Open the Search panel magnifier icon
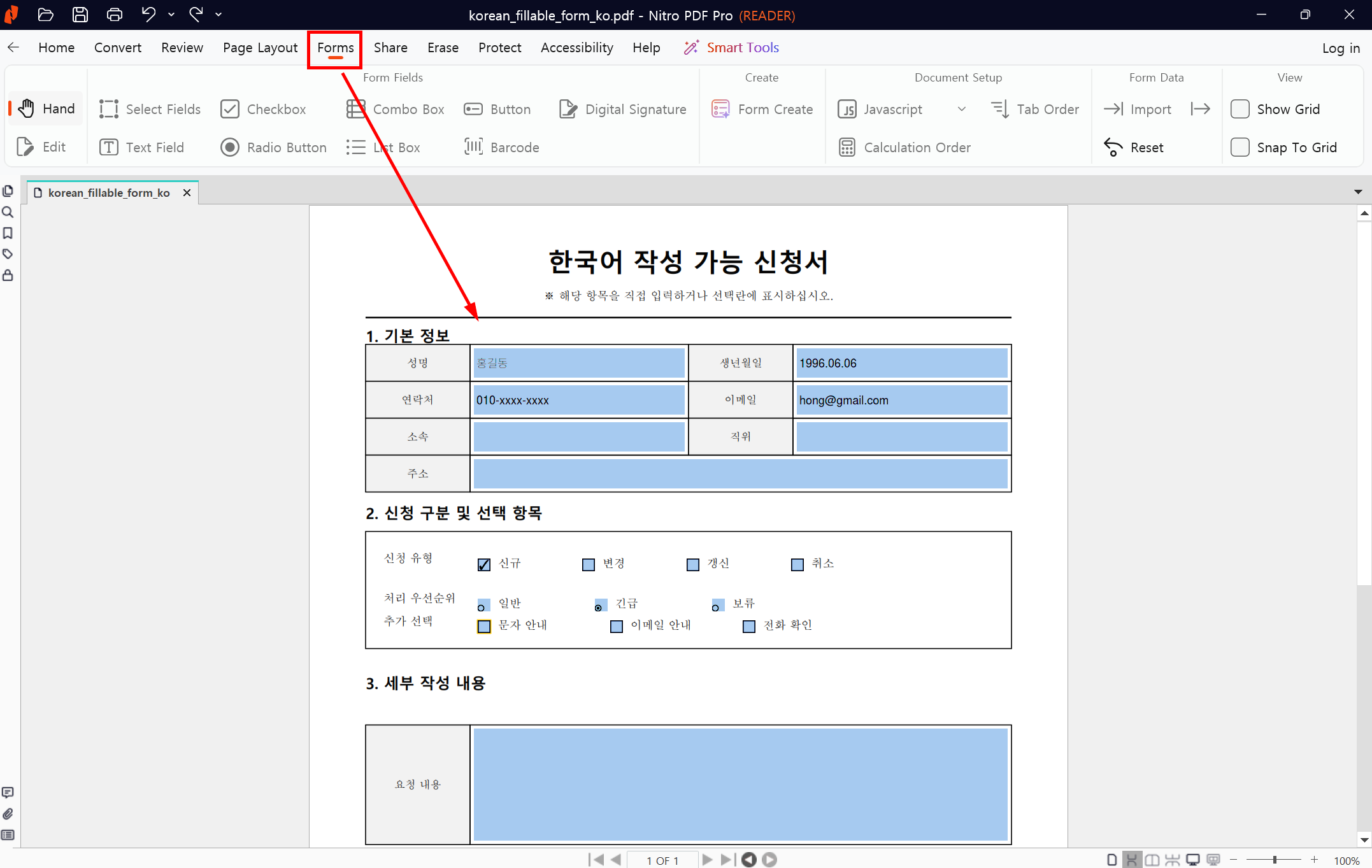1372x868 pixels. click(x=8, y=212)
